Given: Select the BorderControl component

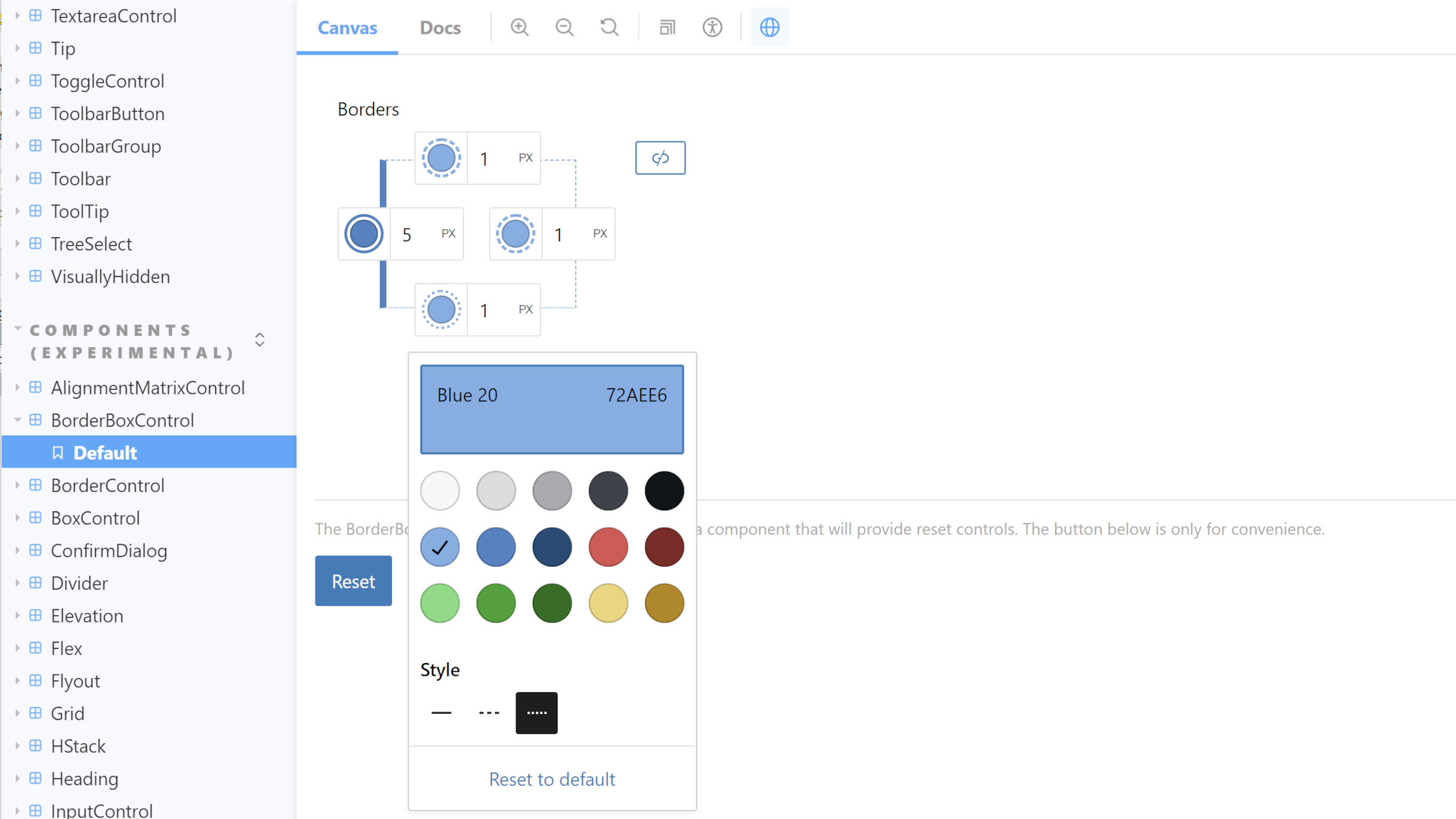Looking at the screenshot, I should click(107, 485).
